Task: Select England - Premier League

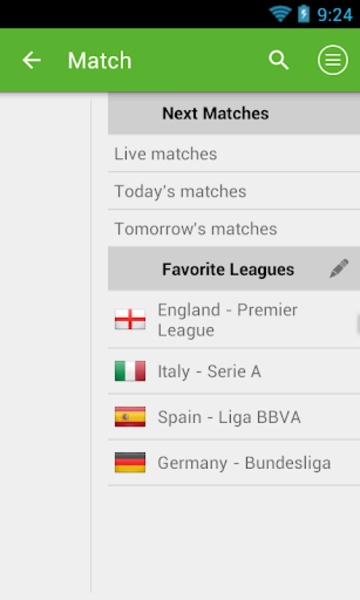Action: [234, 320]
